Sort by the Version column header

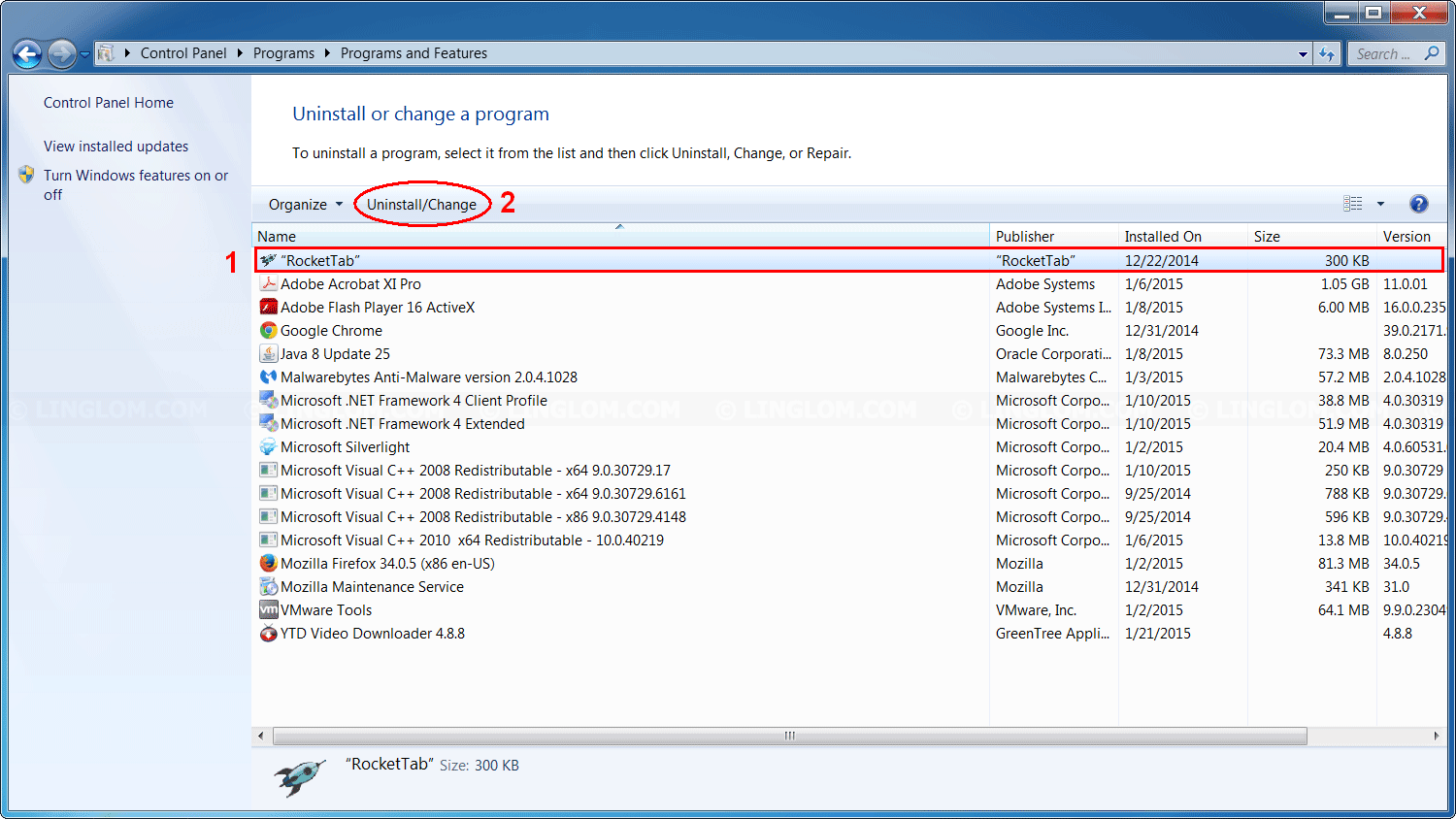coord(1411,236)
